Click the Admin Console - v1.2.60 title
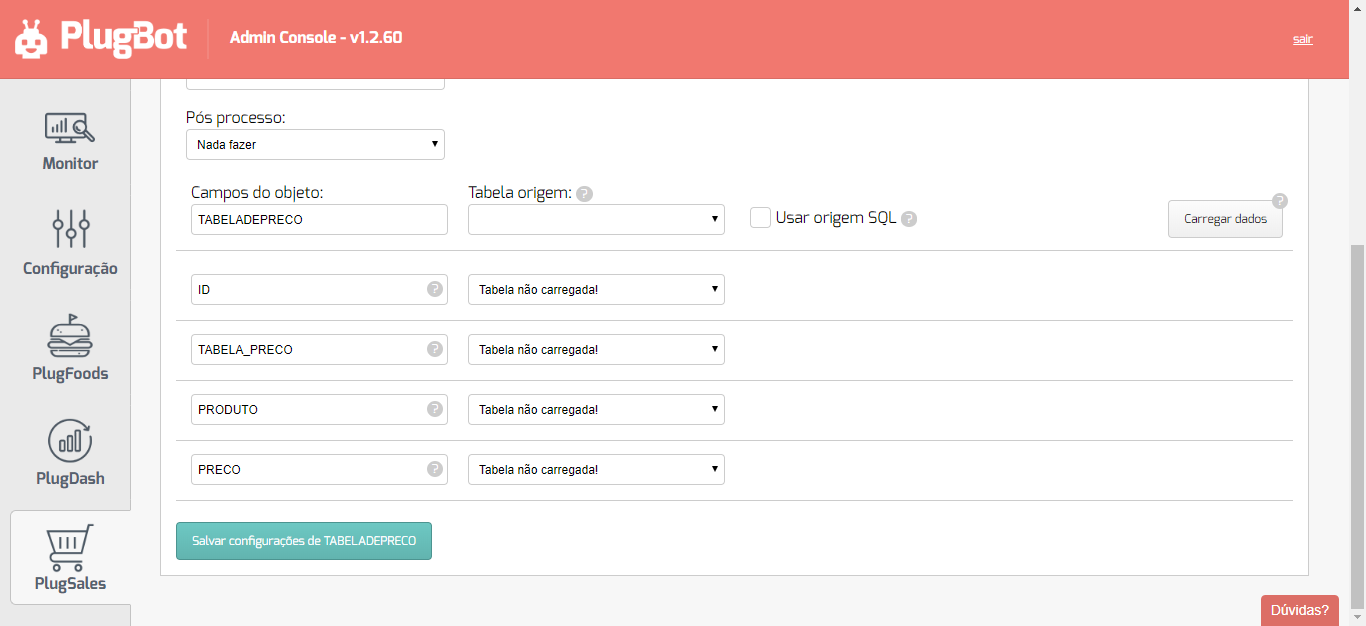The height and width of the screenshot is (626, 1366). coord(316,38)
